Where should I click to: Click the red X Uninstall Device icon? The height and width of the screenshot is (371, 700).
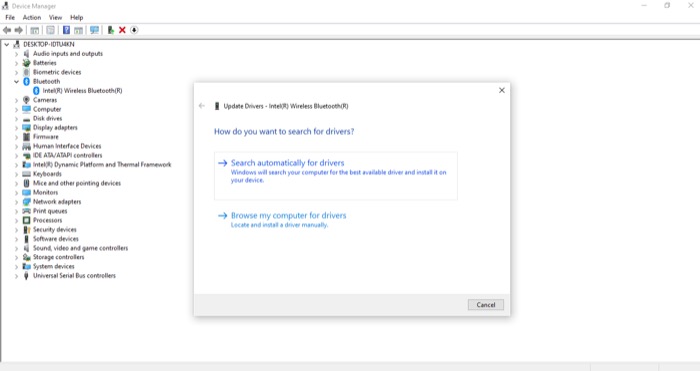tap(122, 30)
